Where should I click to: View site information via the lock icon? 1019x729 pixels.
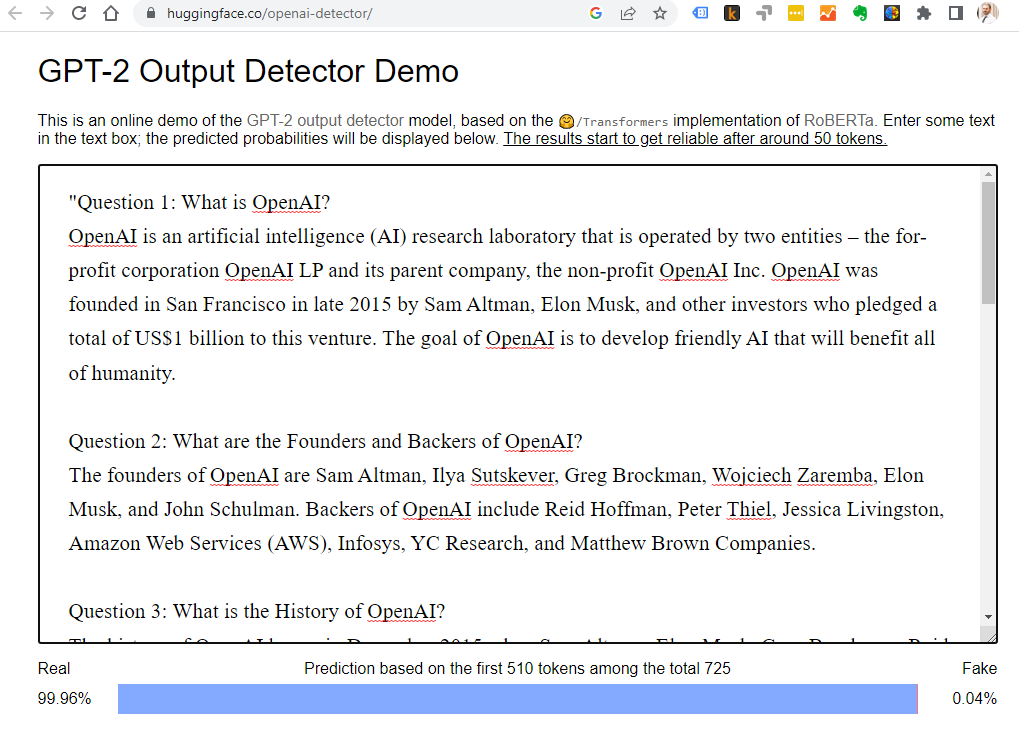coord(151,13)
